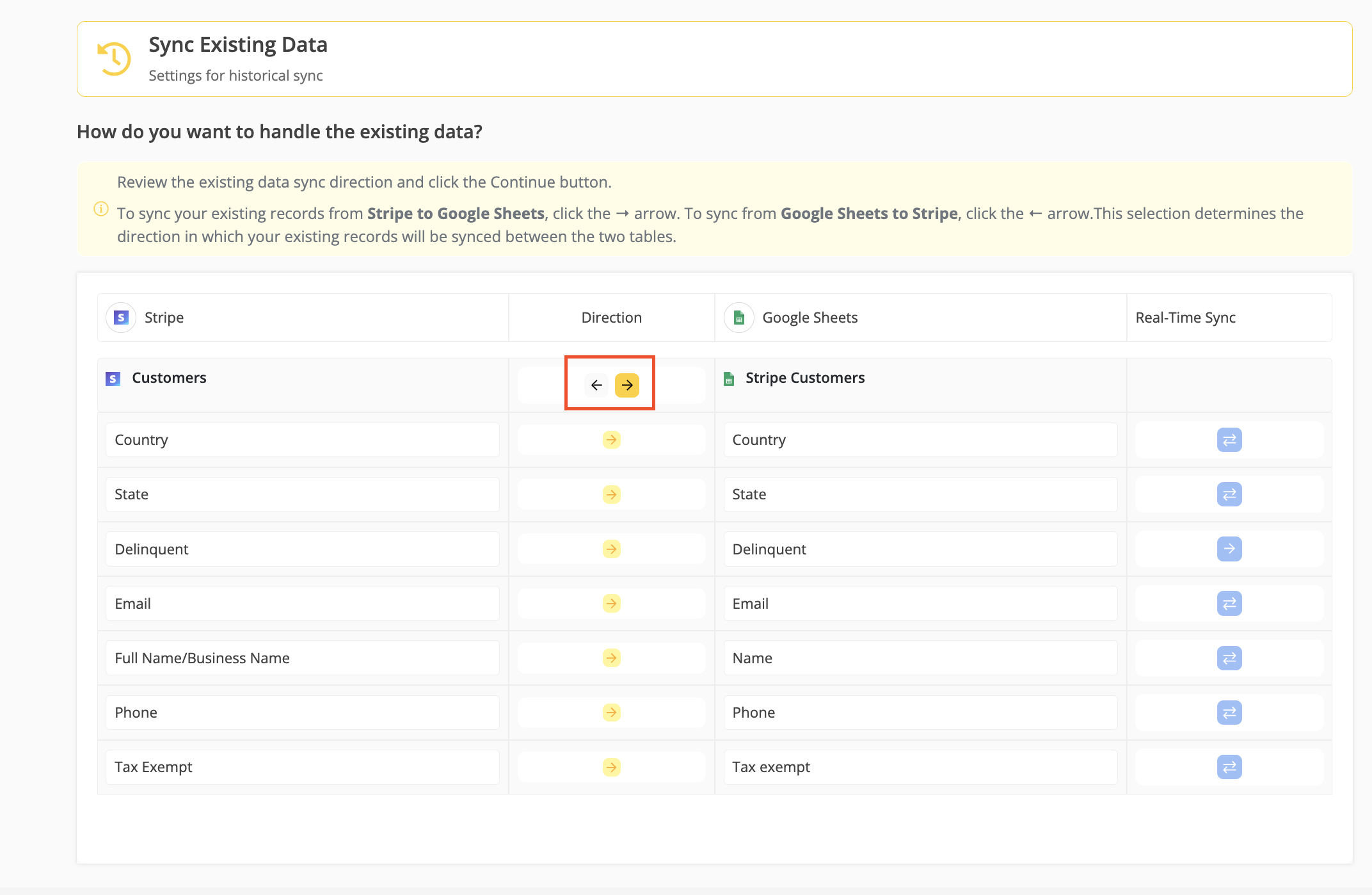Click the Delinquent row direction arrow
The height and width of the screenshot is (895, 1372).
[612, 549]
